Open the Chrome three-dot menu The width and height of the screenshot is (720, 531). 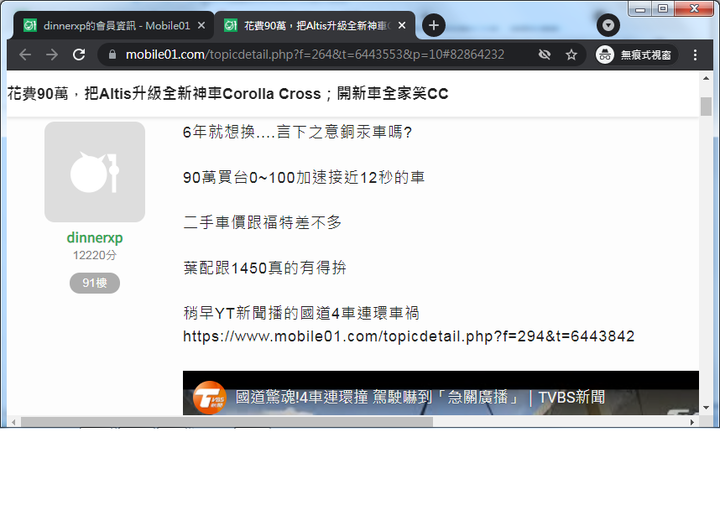pos(695,55)
